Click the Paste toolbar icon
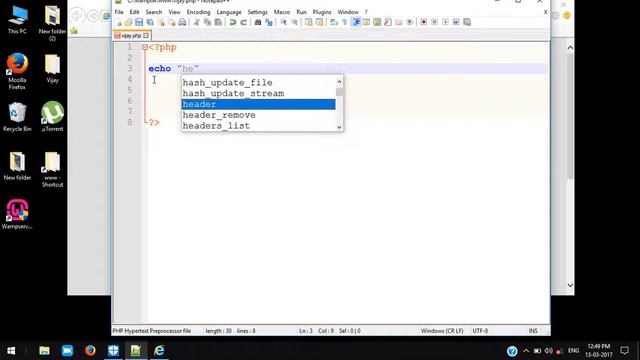 [218, 22]
